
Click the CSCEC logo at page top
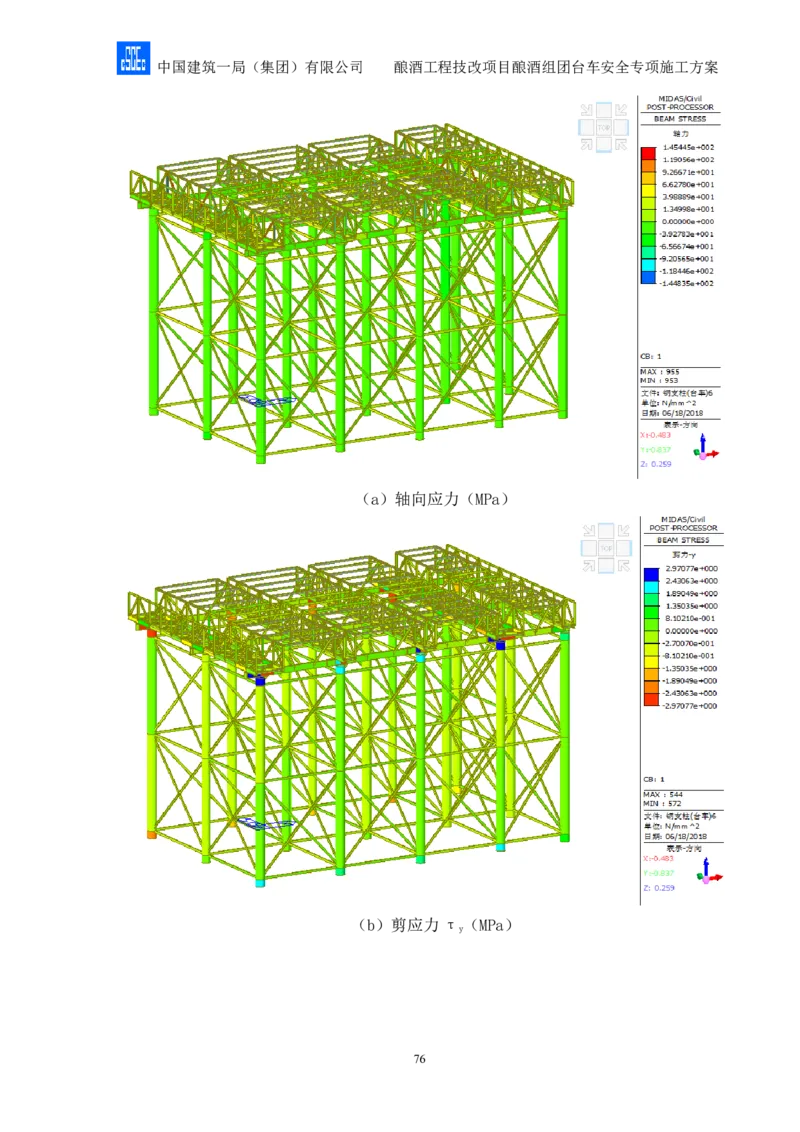pyautogui.click(x=131, y=60)
